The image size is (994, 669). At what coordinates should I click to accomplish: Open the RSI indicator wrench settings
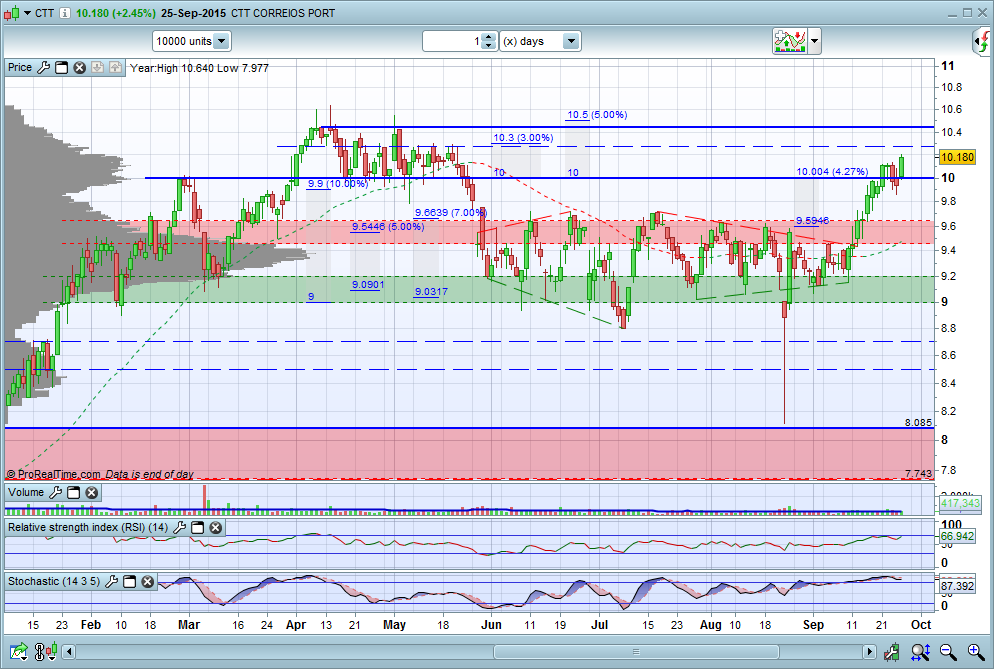[180, 527]
